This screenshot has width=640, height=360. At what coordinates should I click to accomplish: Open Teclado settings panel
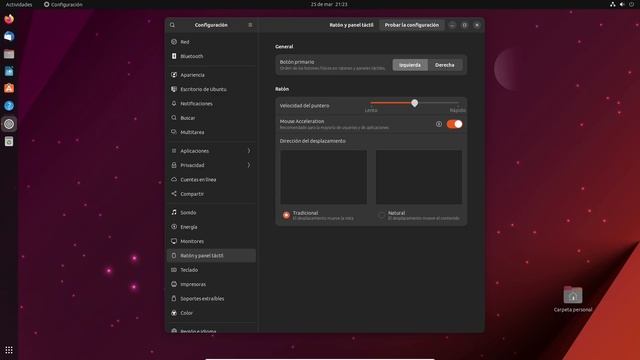(x=212, y=270)
